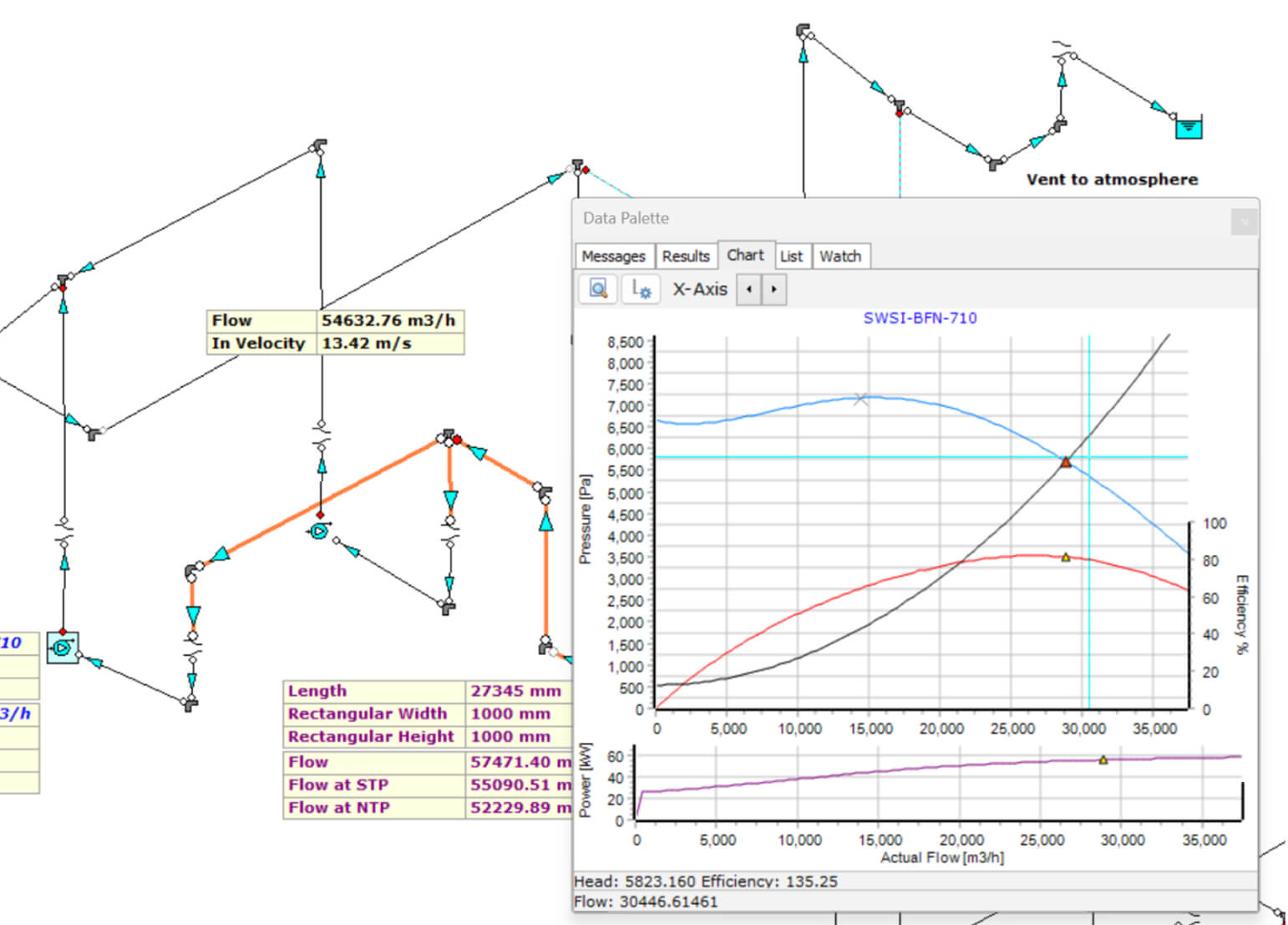Click the chart zoom magnifier icon
1288x925 pixels.
[598, 289]
